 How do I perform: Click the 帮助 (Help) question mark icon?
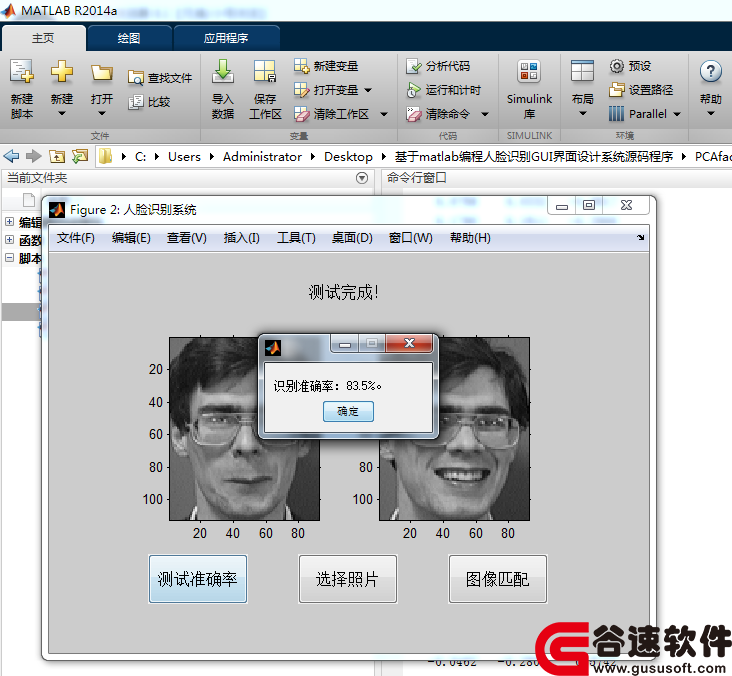pos(711,72)
